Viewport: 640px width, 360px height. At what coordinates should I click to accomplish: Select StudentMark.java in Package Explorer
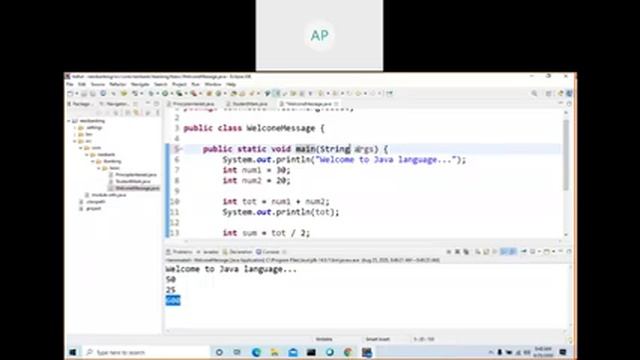[130, 181]
